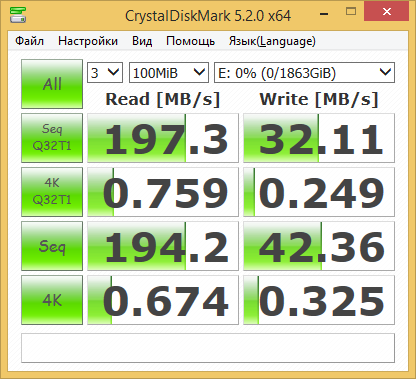Start the plain Seq test
This screenshot has height=379, width=416.
tap(52, 246)
